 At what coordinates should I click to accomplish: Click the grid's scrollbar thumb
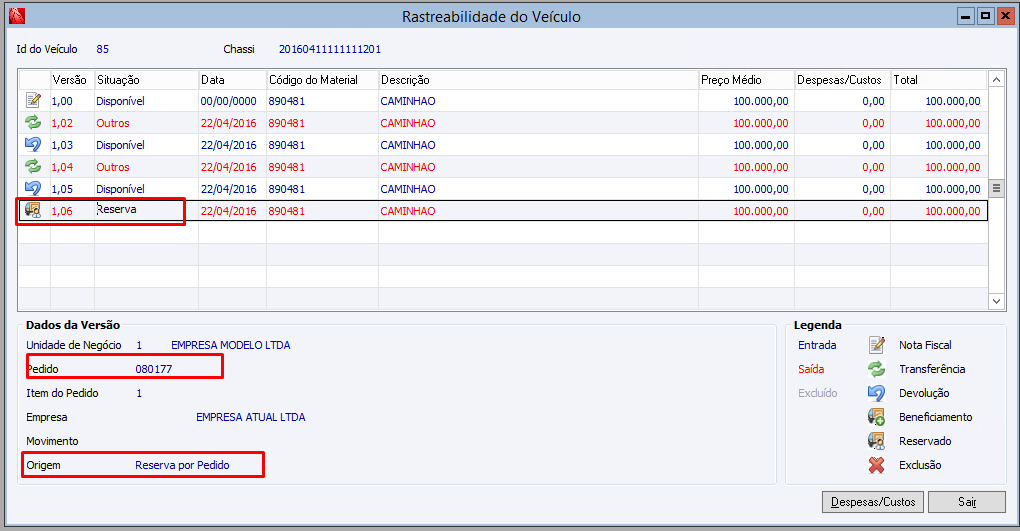tap(996, 189)
